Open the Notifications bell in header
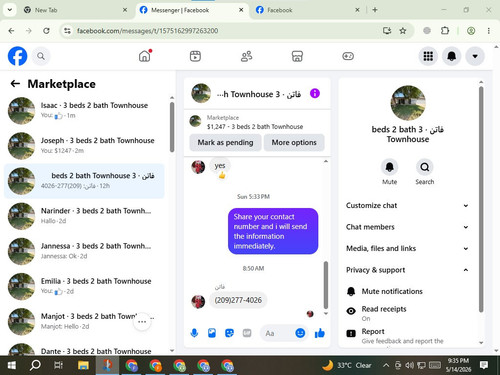The width and height of the screenshot is (500, 375). click(451, 56)
